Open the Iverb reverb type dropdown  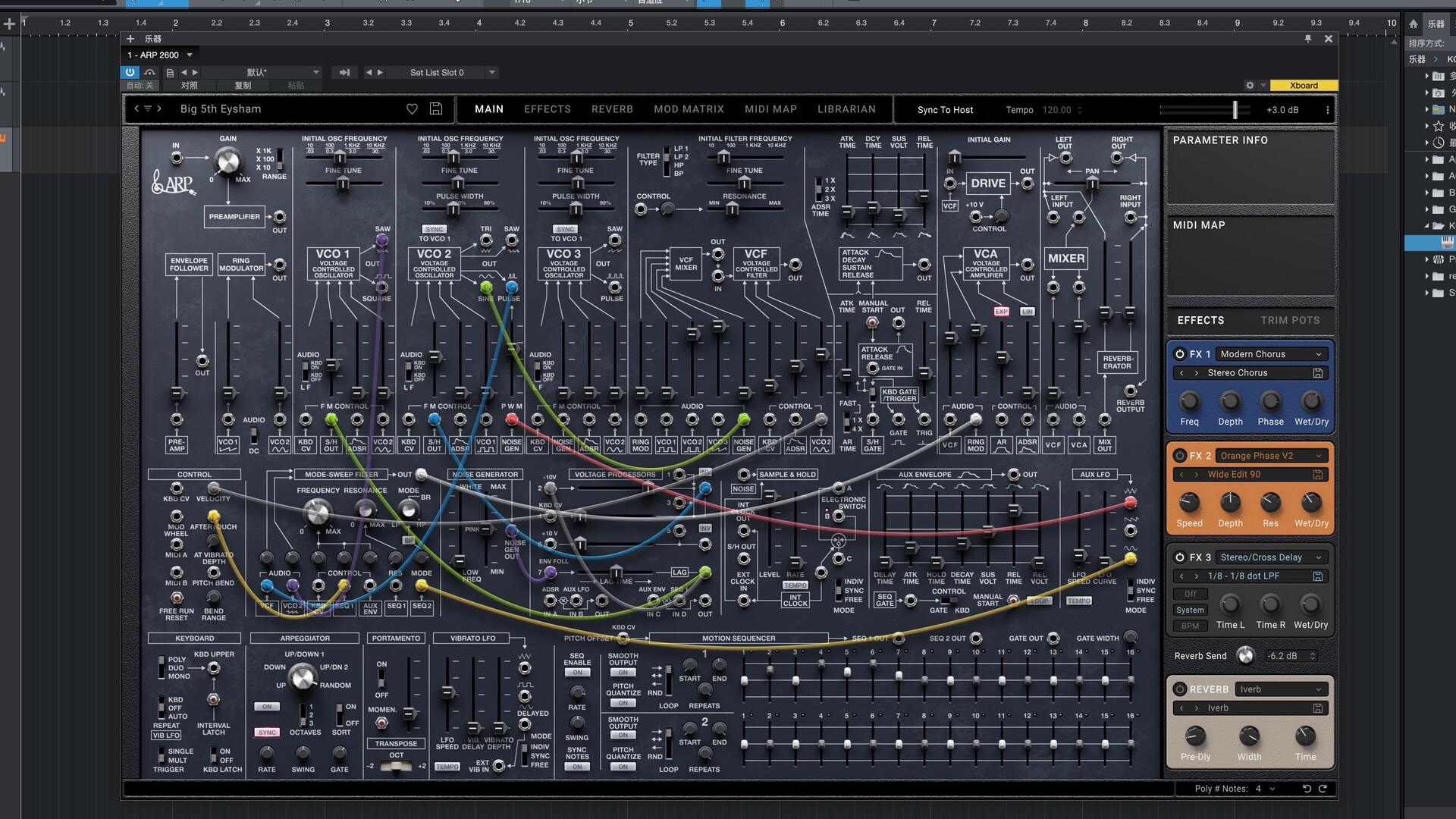(1281, 689)
